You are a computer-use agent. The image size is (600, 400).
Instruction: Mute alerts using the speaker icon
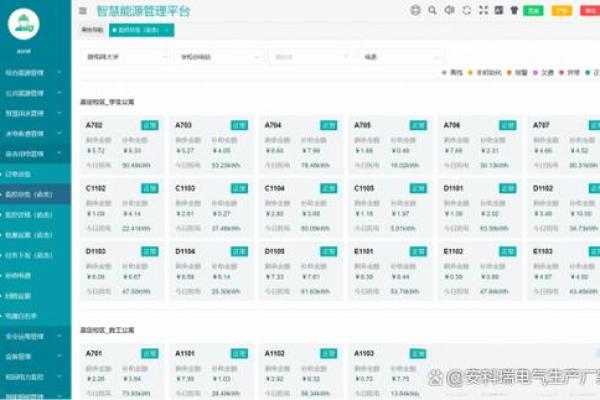pos(449,11)
